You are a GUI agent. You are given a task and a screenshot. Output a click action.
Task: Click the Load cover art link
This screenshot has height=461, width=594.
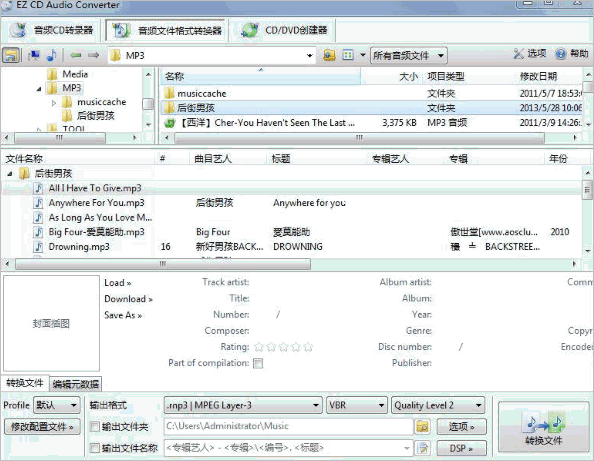(x=118, y=283)
